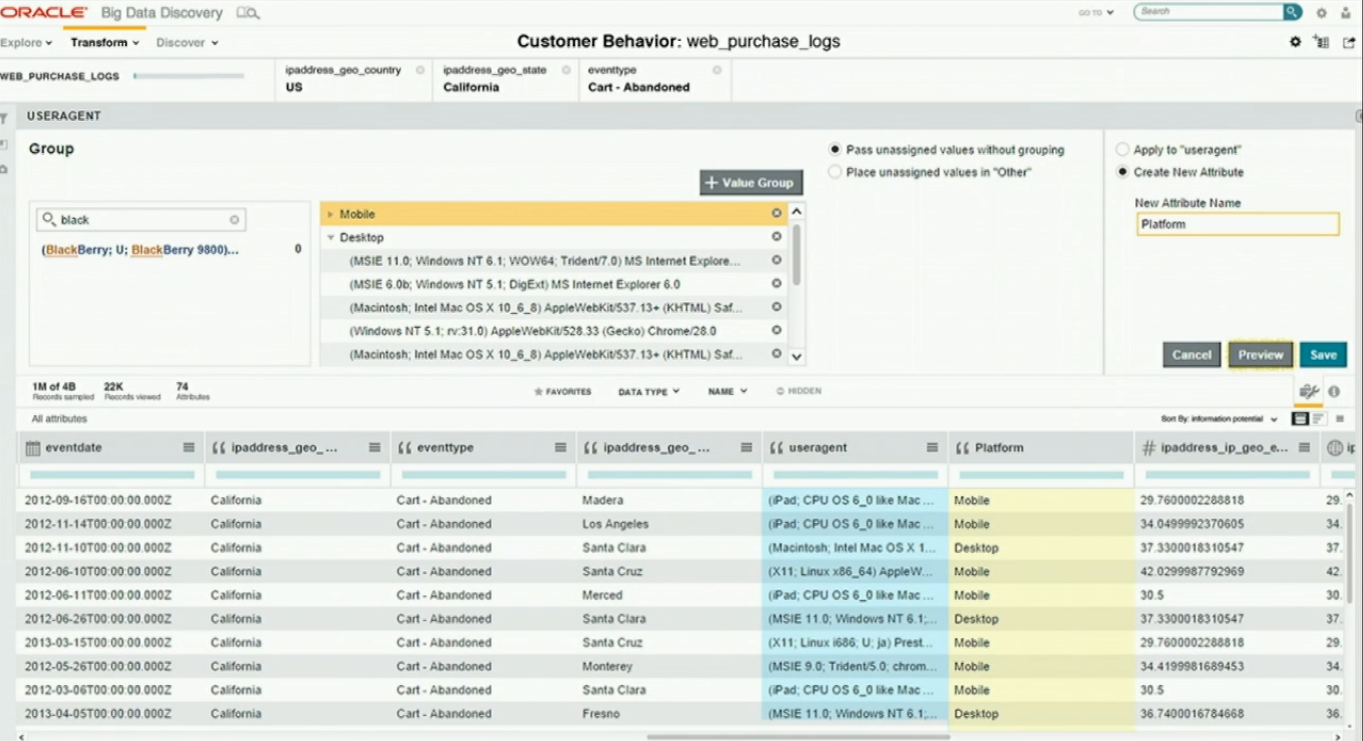
Task: Clear the 'black' search text
Action: pos(234,220)
